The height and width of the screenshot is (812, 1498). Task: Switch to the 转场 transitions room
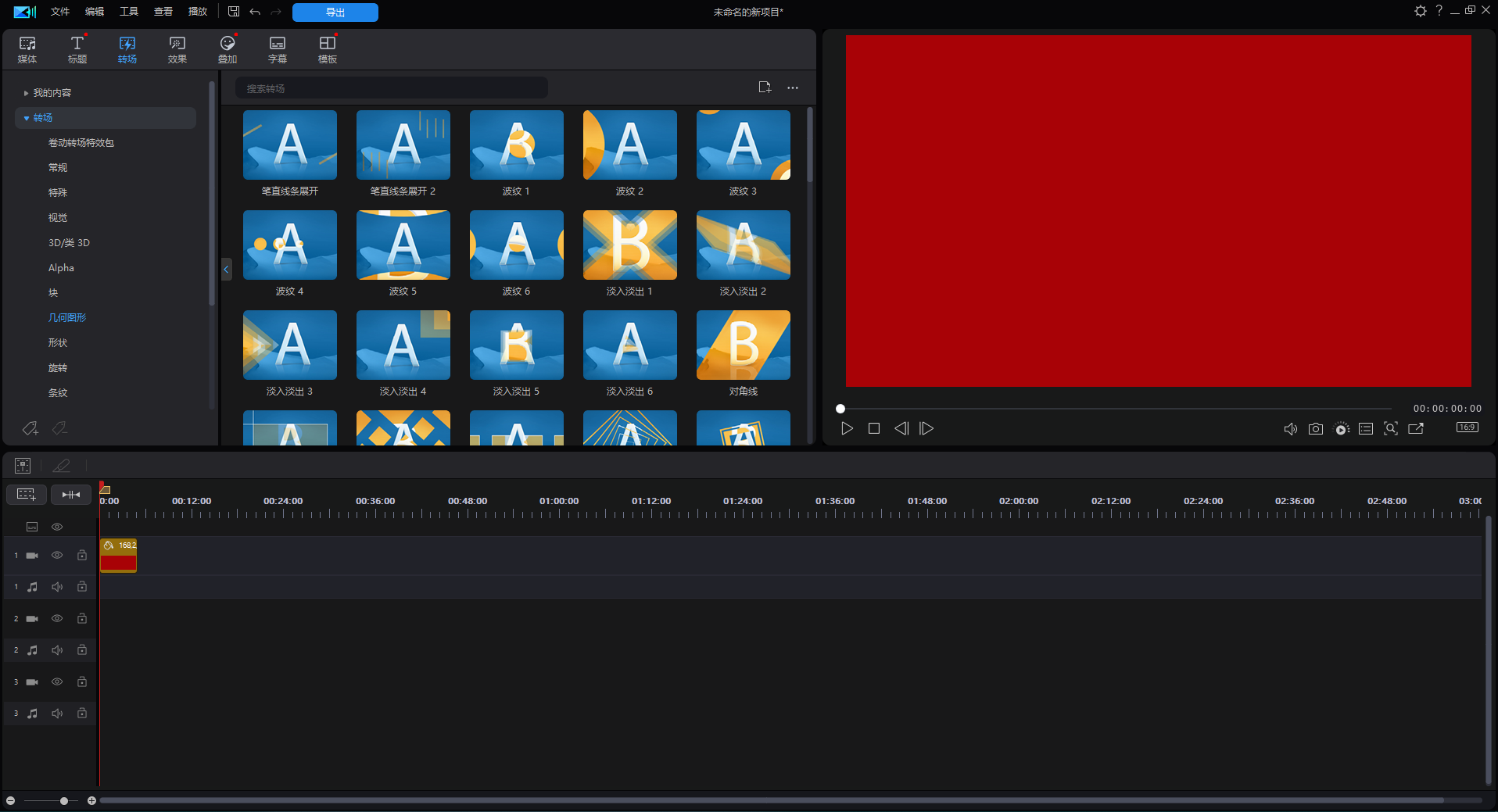(127, 49)
